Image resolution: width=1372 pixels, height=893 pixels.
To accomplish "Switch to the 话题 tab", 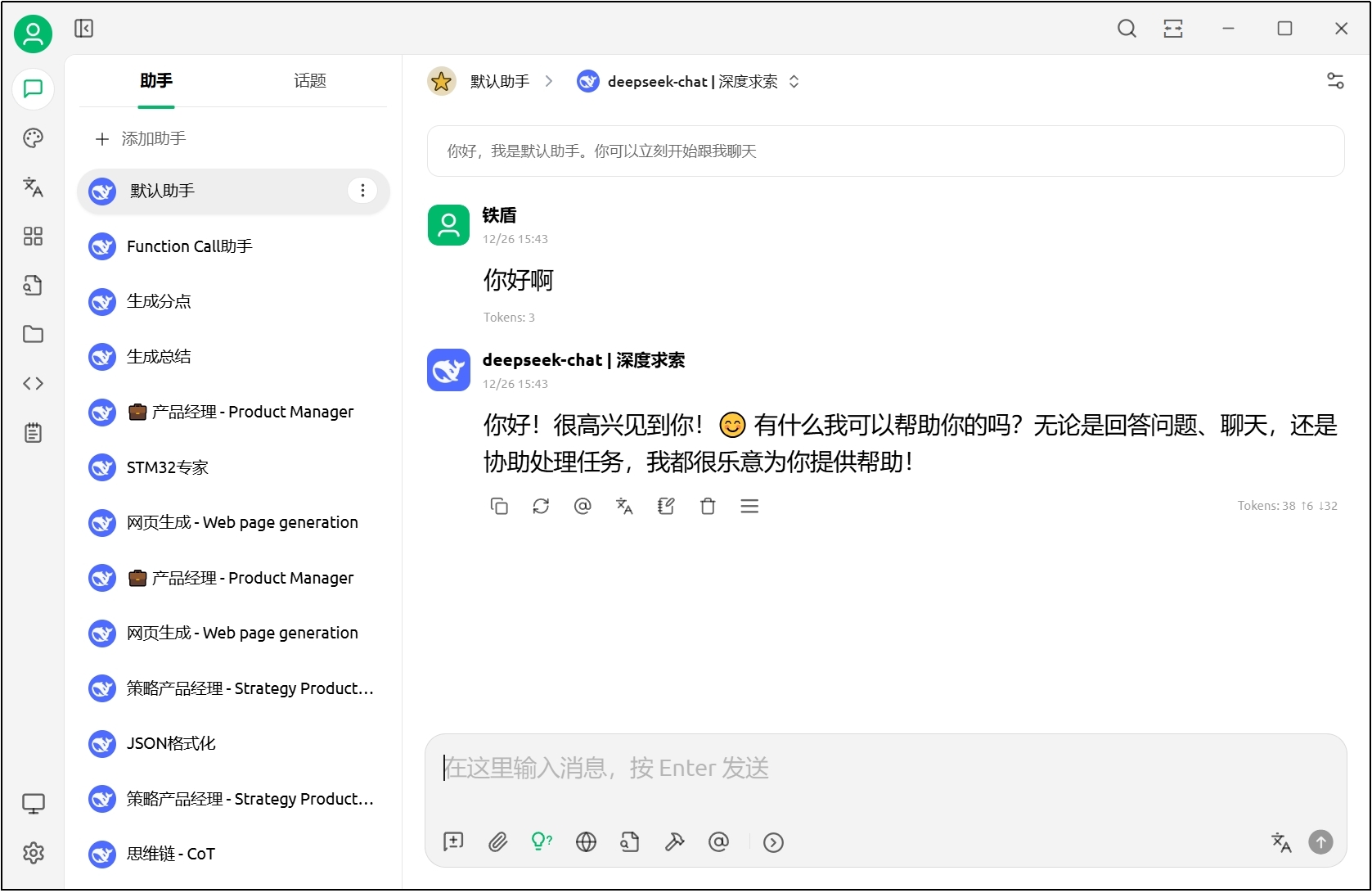I will (310, 81).
